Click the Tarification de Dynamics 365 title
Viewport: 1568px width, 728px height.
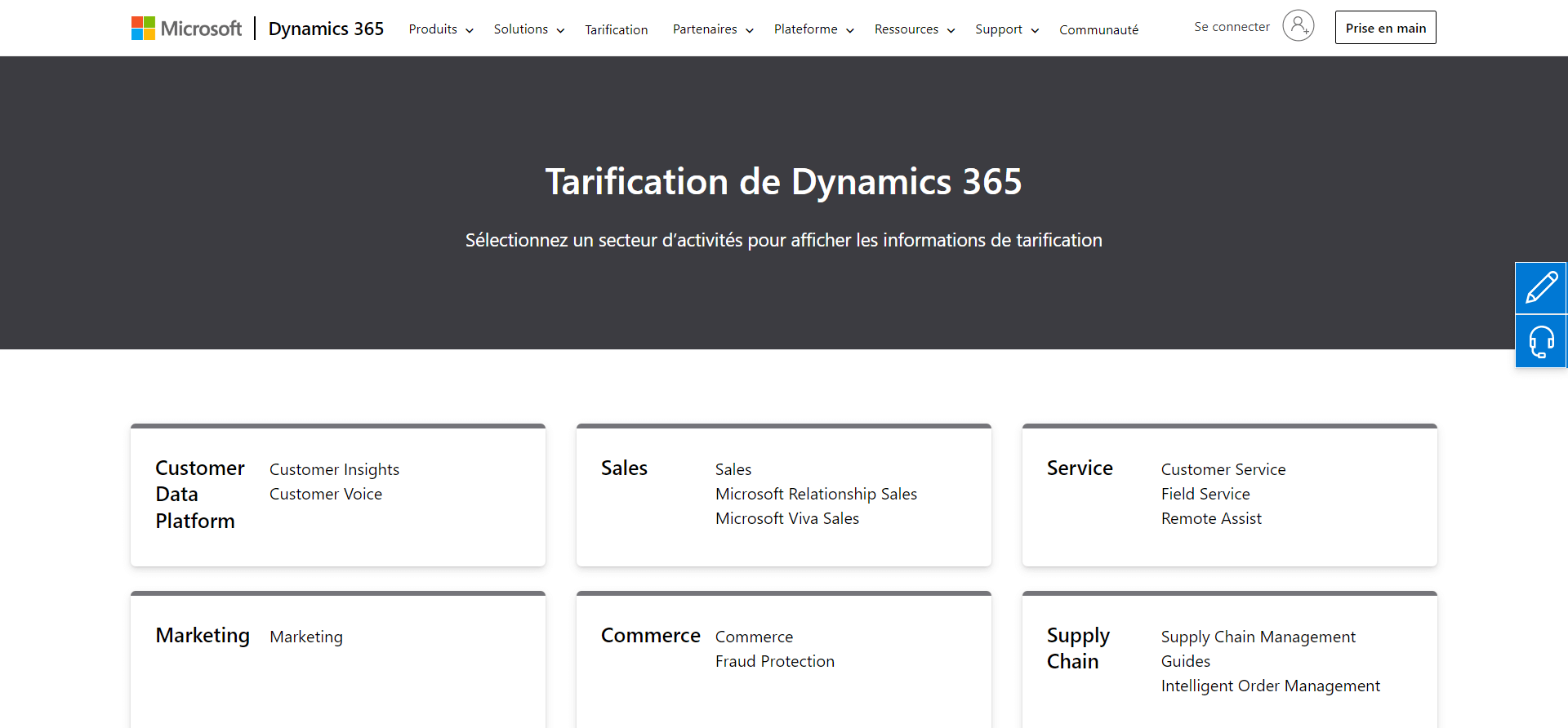[x=784, y=181]
